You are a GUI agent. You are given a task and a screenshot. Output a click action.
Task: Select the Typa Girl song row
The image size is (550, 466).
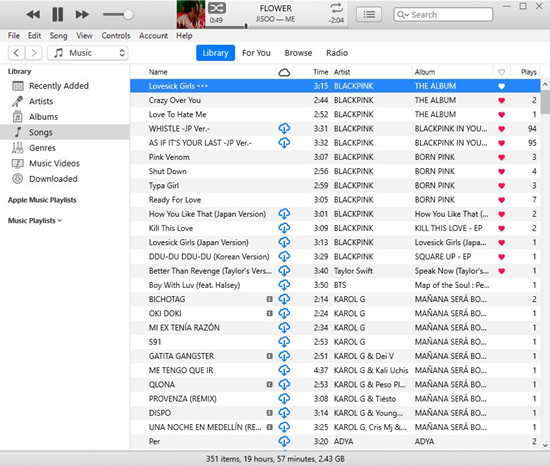(x=335, y=185)
